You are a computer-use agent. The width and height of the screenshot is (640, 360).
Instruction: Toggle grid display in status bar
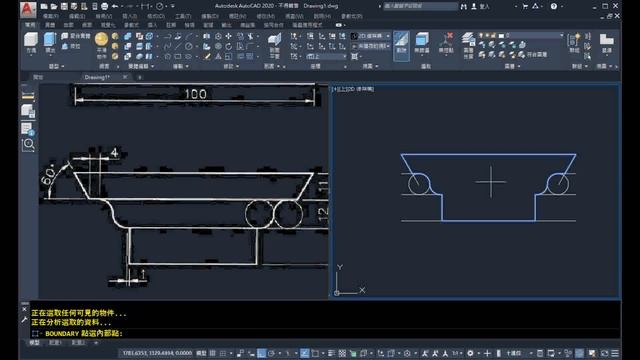click(x=213, y=353)
